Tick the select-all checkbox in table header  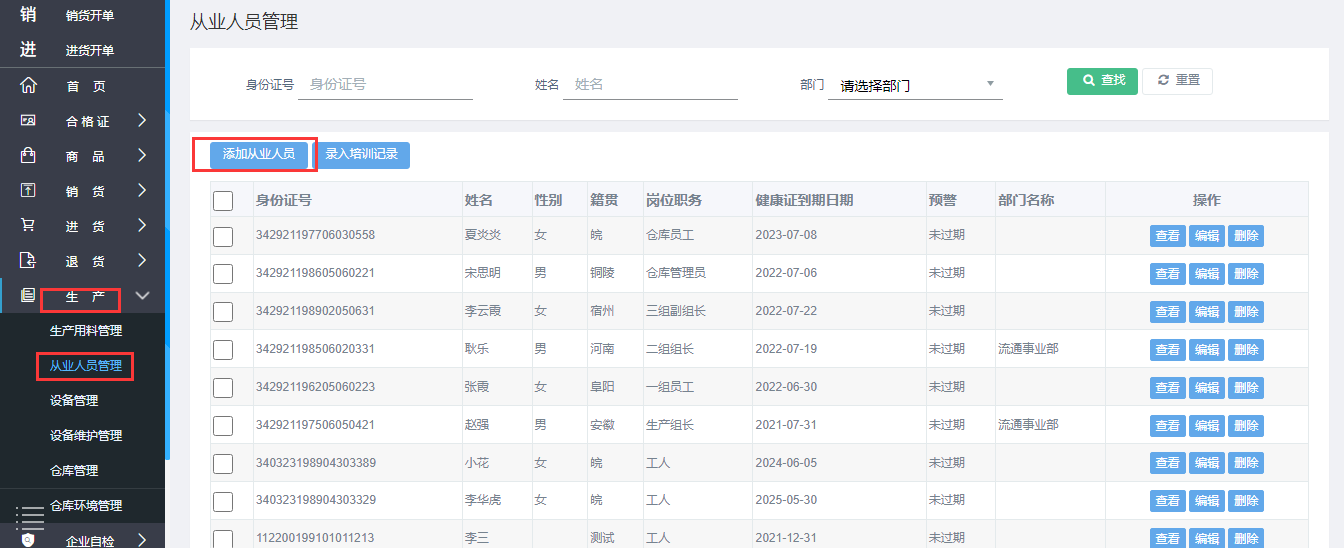click(223, 201)
